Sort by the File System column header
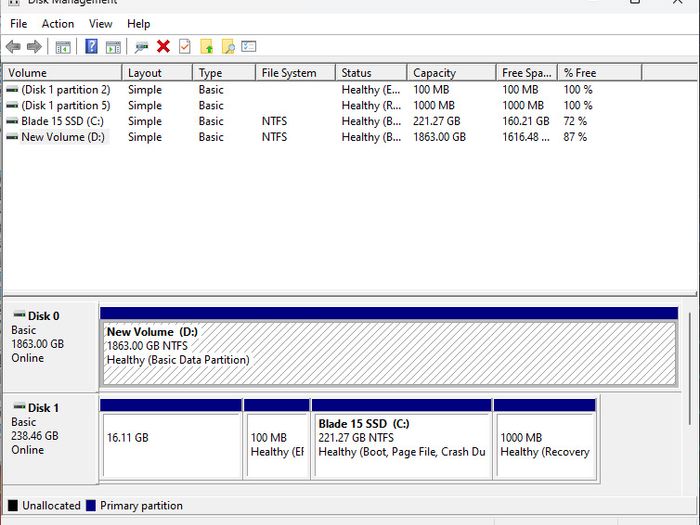 (296, 73)
